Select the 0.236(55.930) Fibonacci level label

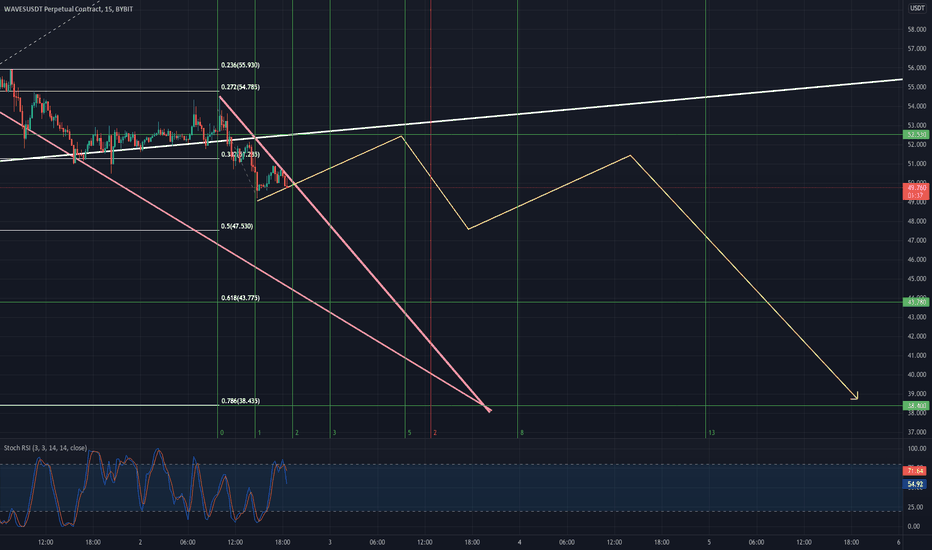click(x=240, y=65)
